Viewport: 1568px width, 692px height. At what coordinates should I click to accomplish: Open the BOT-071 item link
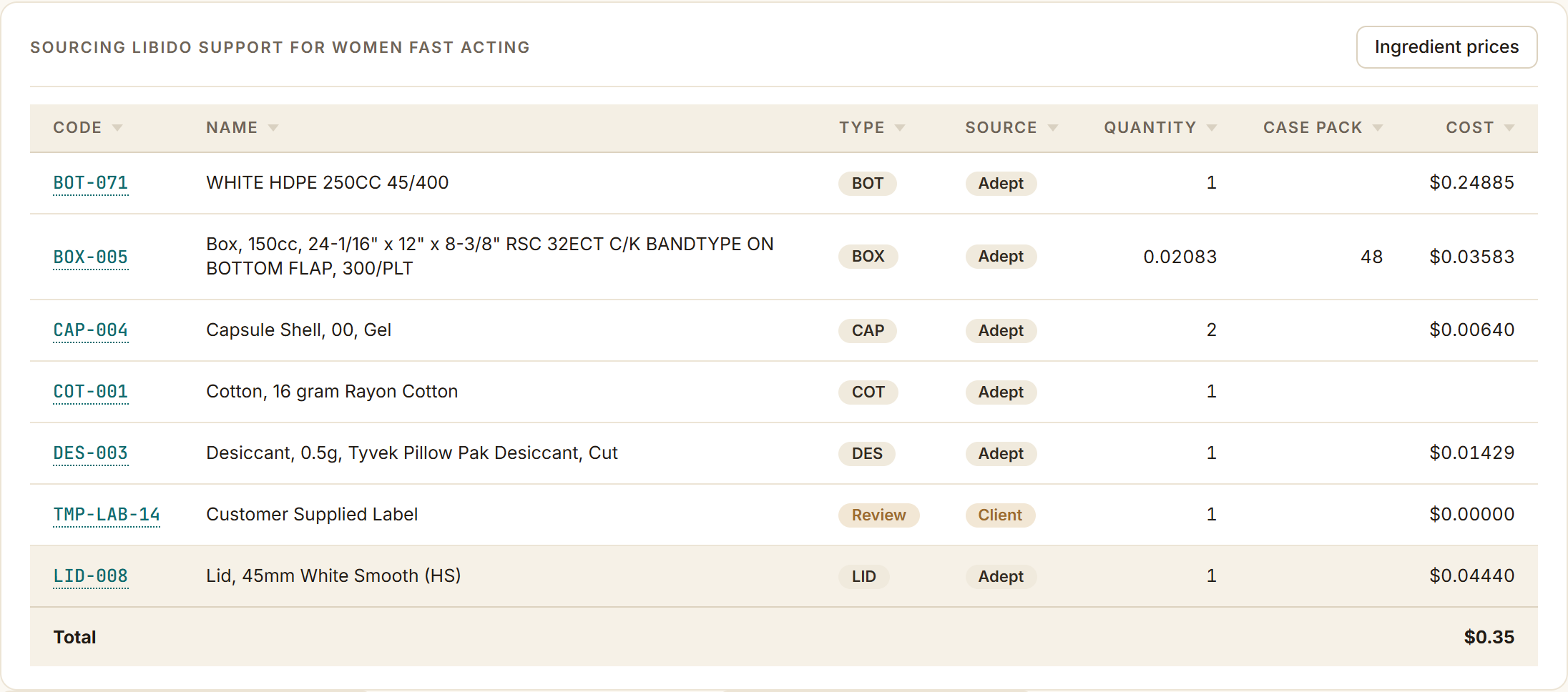coord(91,183)
